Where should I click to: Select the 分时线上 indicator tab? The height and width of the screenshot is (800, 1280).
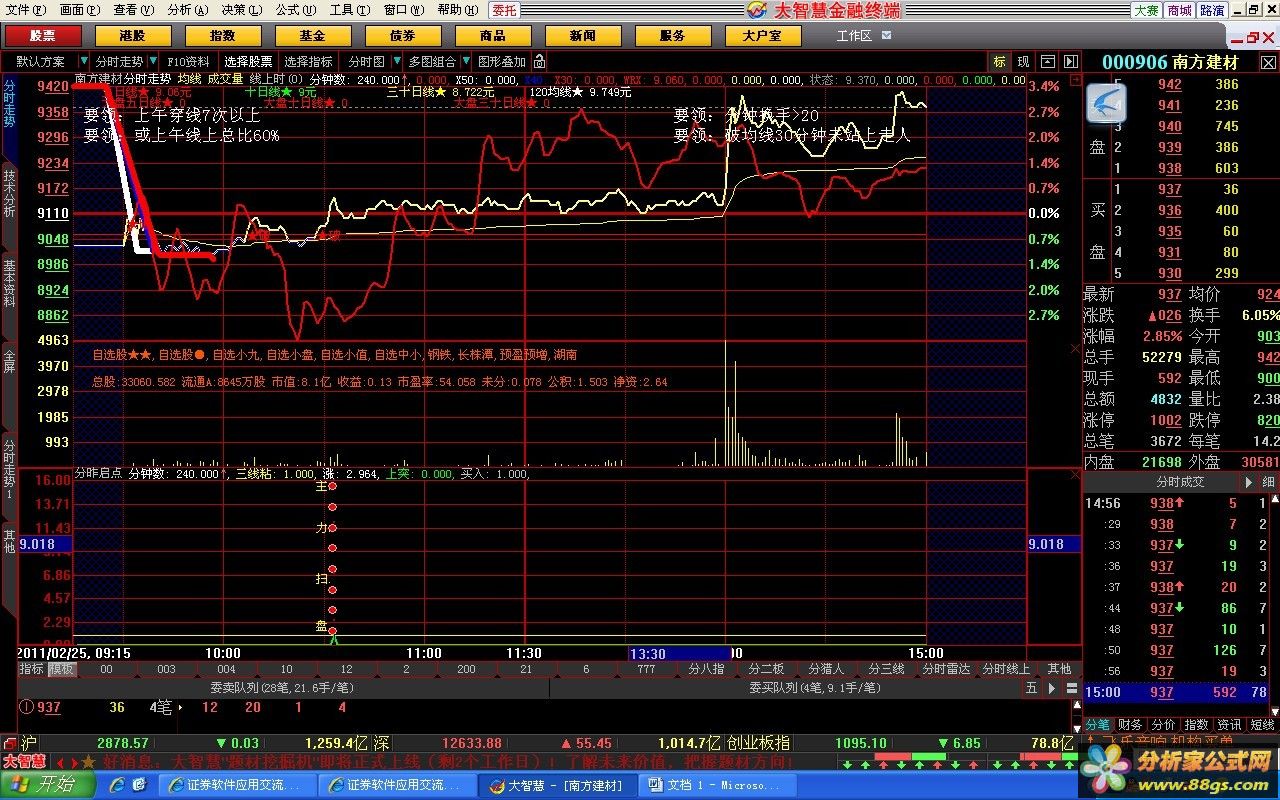(1006, 668)
